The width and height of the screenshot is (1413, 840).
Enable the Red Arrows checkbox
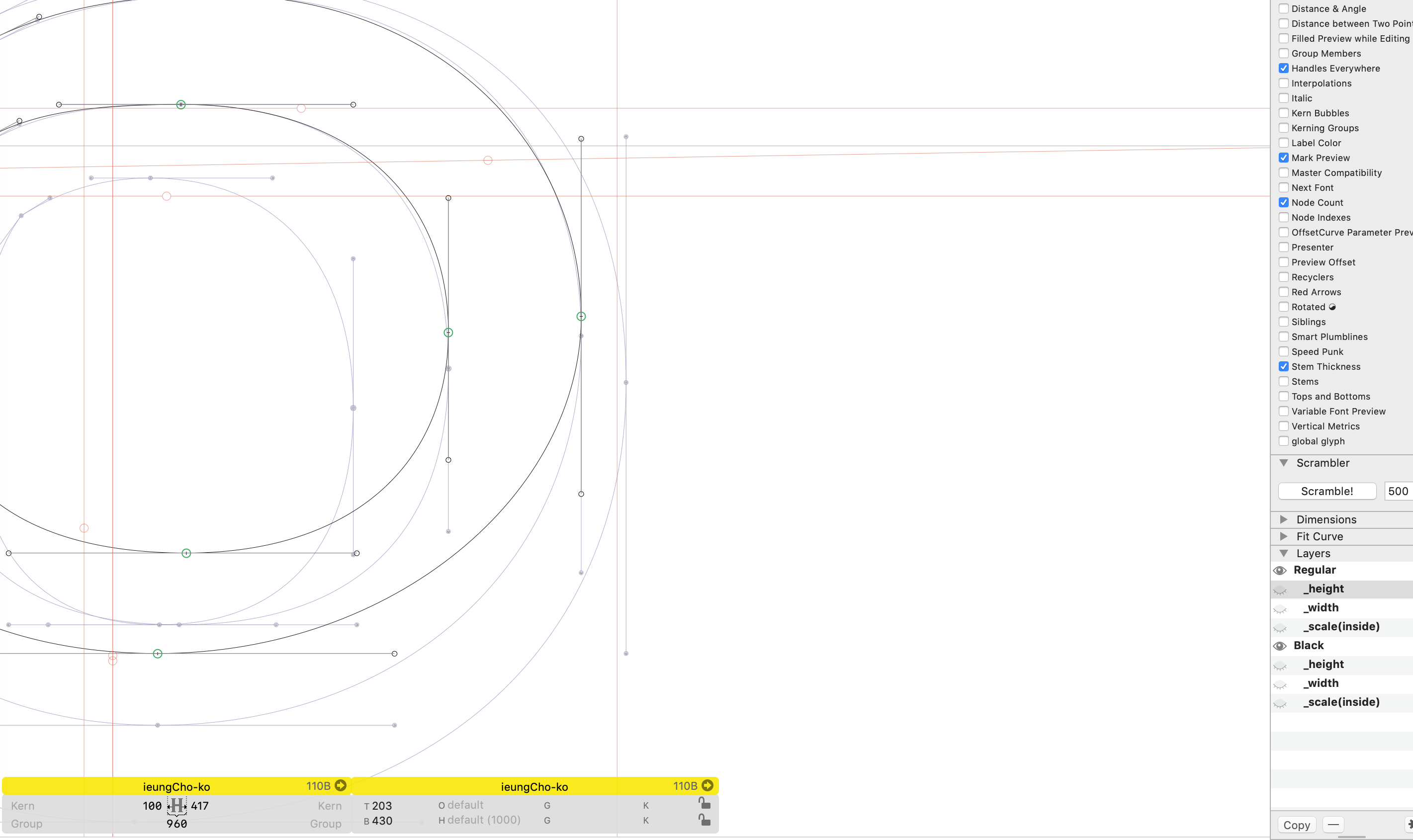pos(1283,292)
